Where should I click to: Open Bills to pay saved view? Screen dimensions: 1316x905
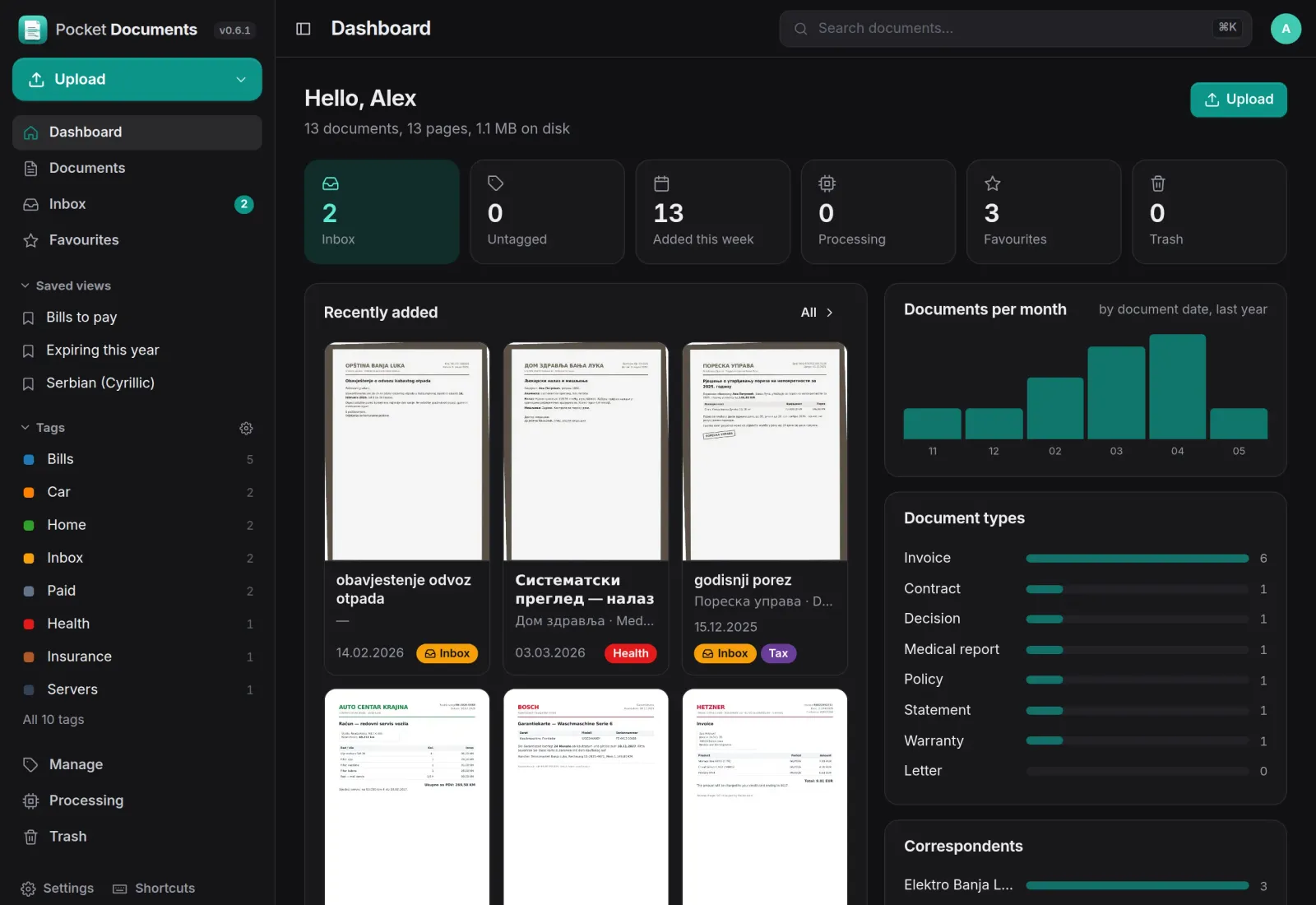click(137, 318)
